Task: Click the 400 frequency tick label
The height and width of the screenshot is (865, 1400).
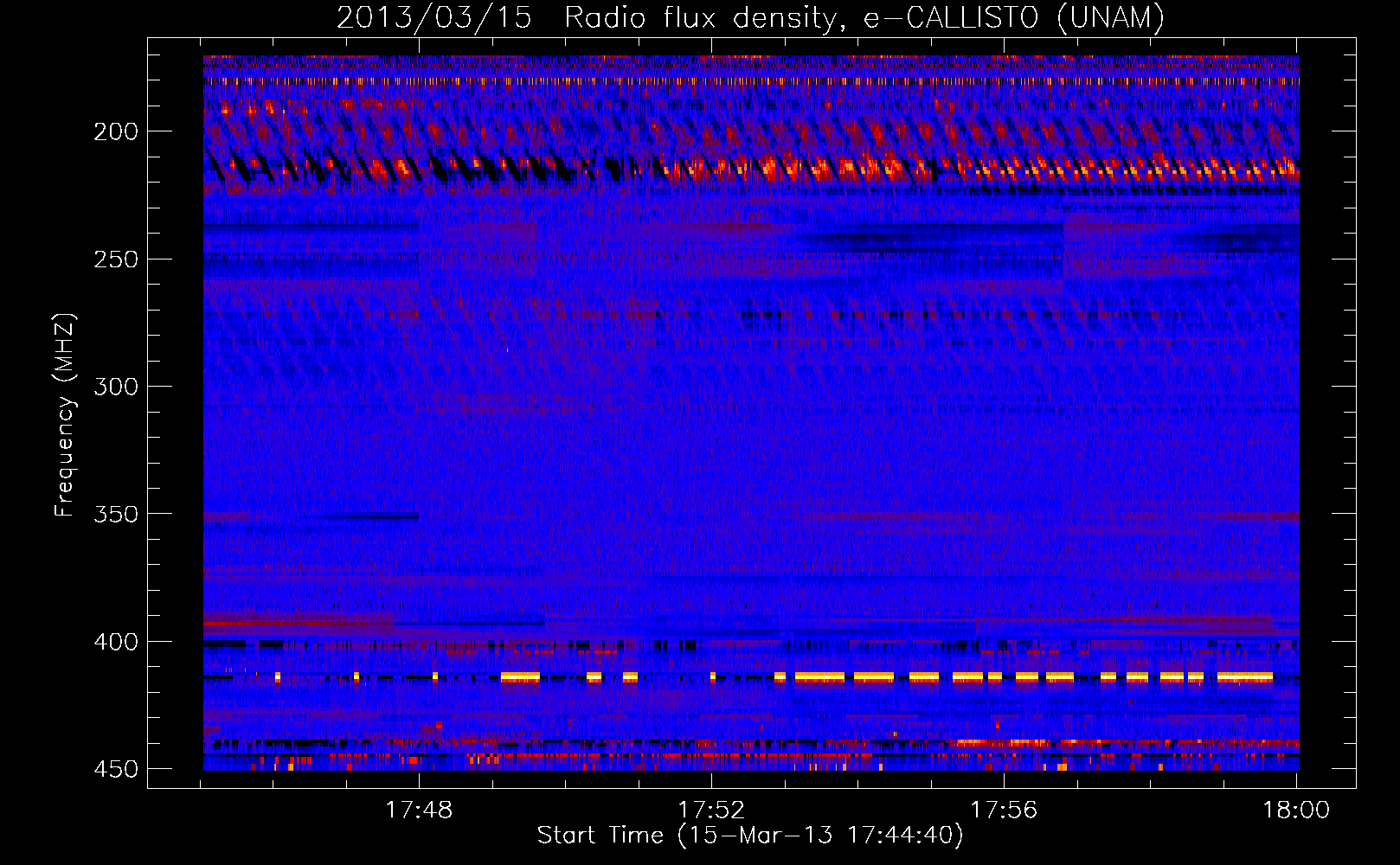Action: tap(116, 642)
